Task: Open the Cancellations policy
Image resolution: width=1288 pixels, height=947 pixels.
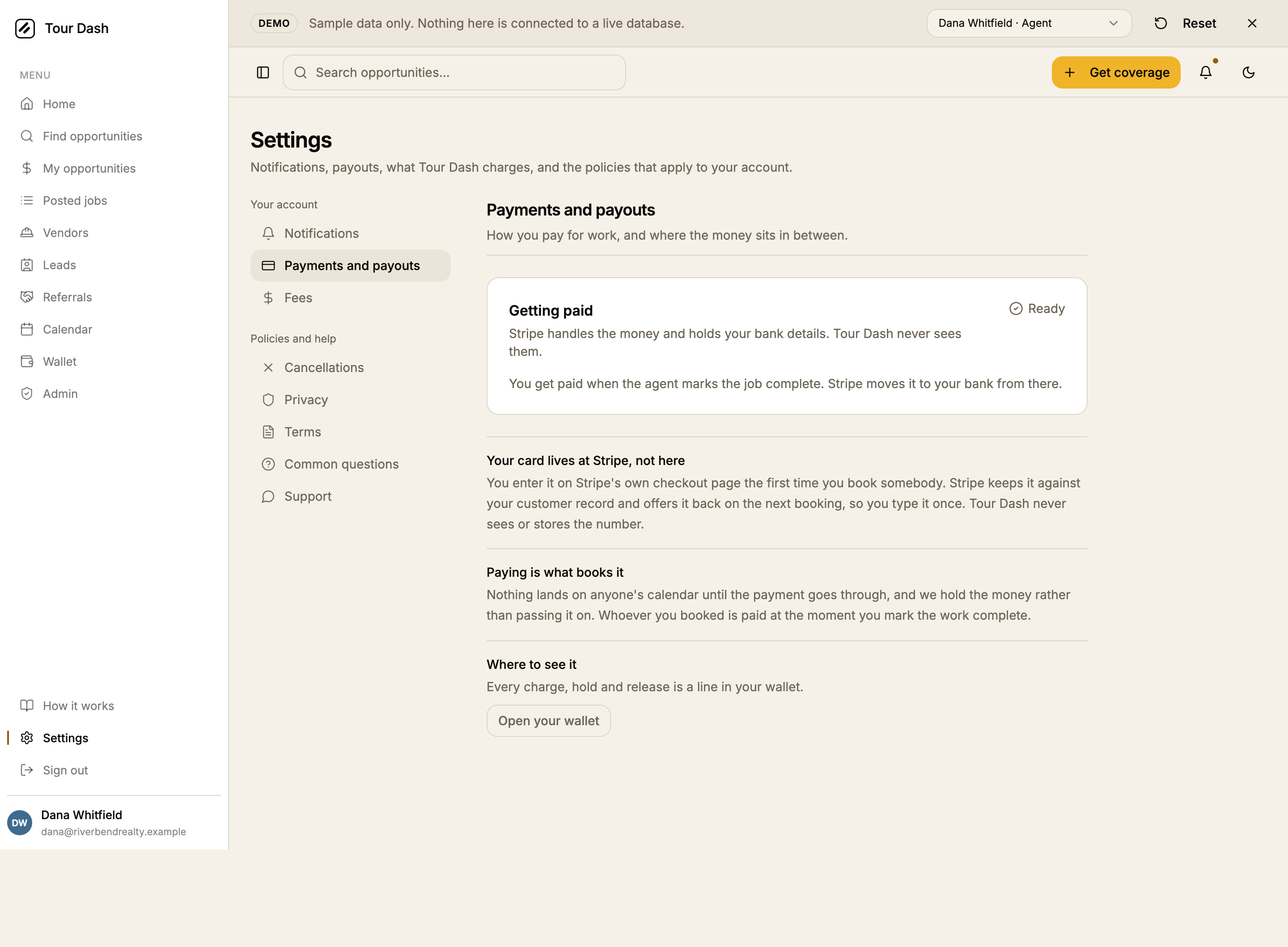Action: tap(350, 368)
